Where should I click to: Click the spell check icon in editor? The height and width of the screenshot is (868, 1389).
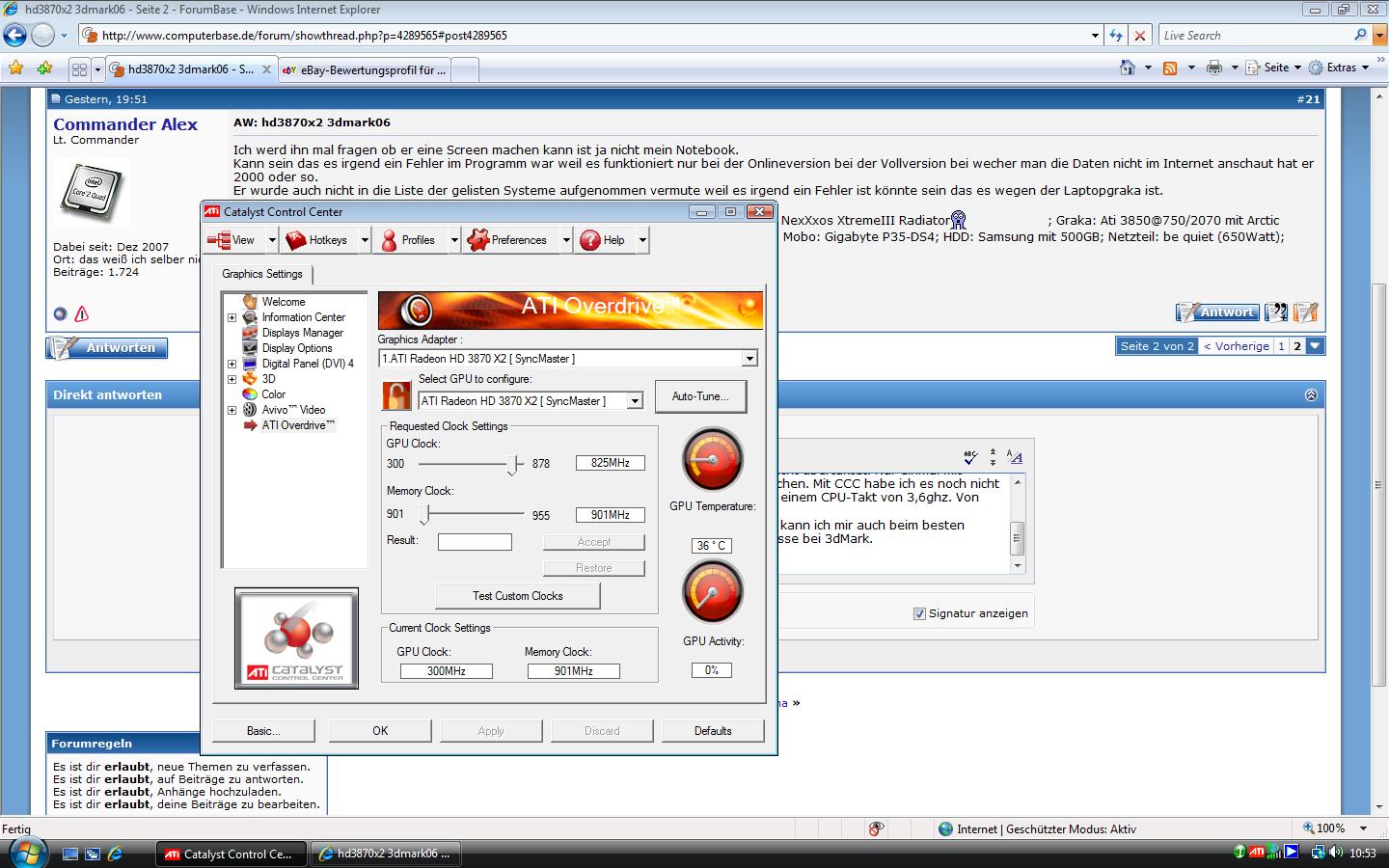click(970, 457)
